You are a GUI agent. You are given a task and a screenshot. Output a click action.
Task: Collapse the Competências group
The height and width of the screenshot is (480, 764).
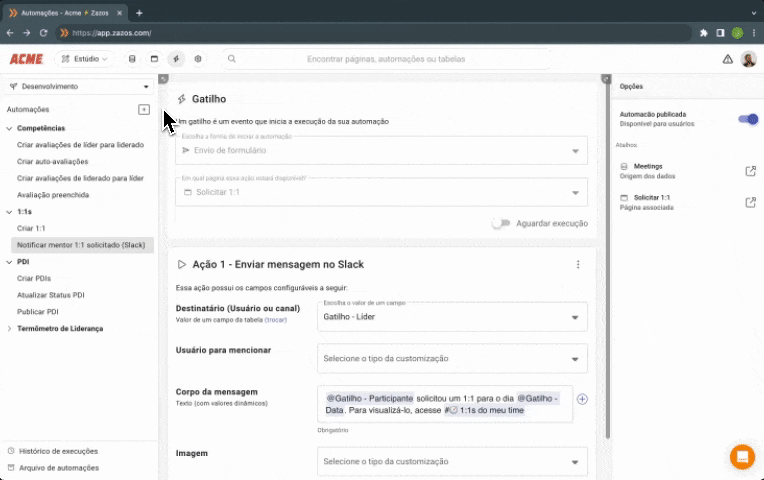[9, 129]
